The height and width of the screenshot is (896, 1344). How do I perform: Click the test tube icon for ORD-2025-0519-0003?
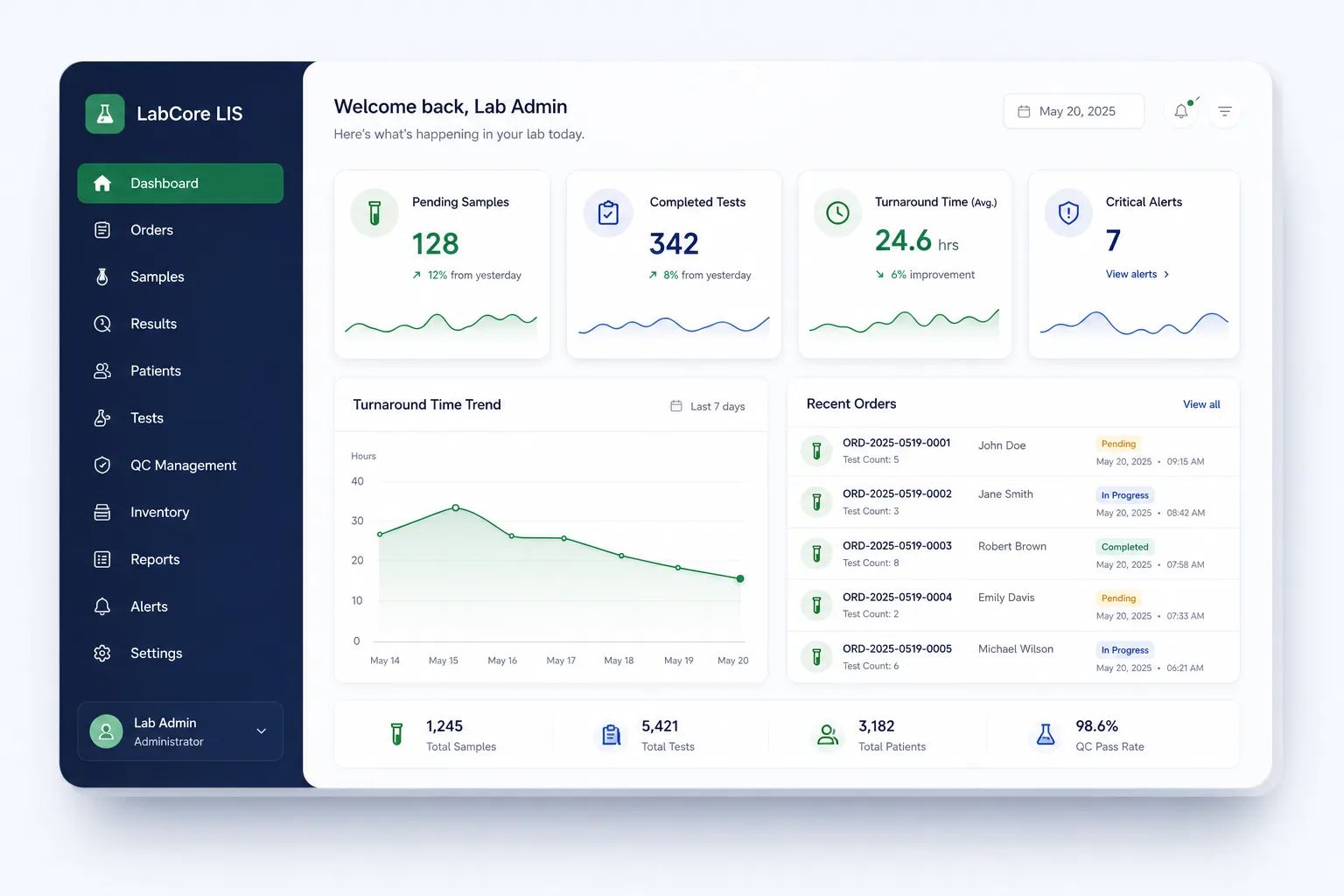point(816,554)
